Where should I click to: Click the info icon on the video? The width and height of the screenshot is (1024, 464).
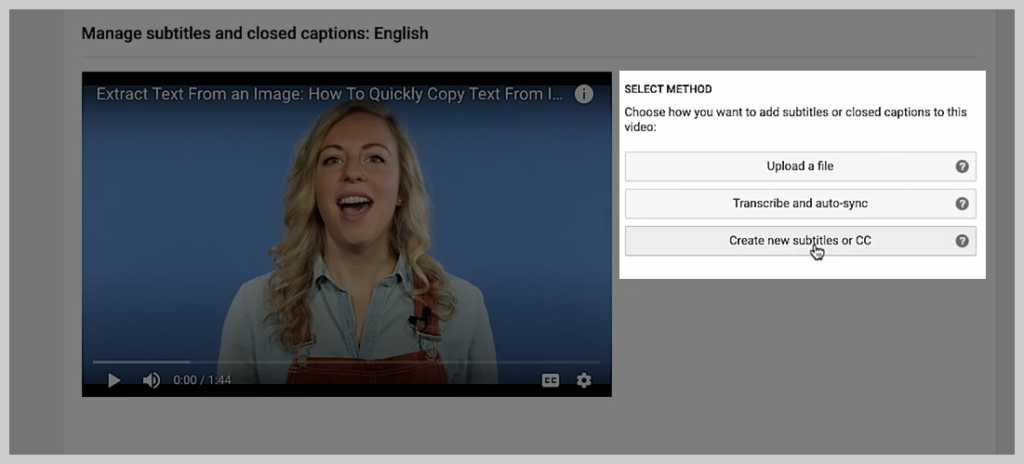coord(583,94)
